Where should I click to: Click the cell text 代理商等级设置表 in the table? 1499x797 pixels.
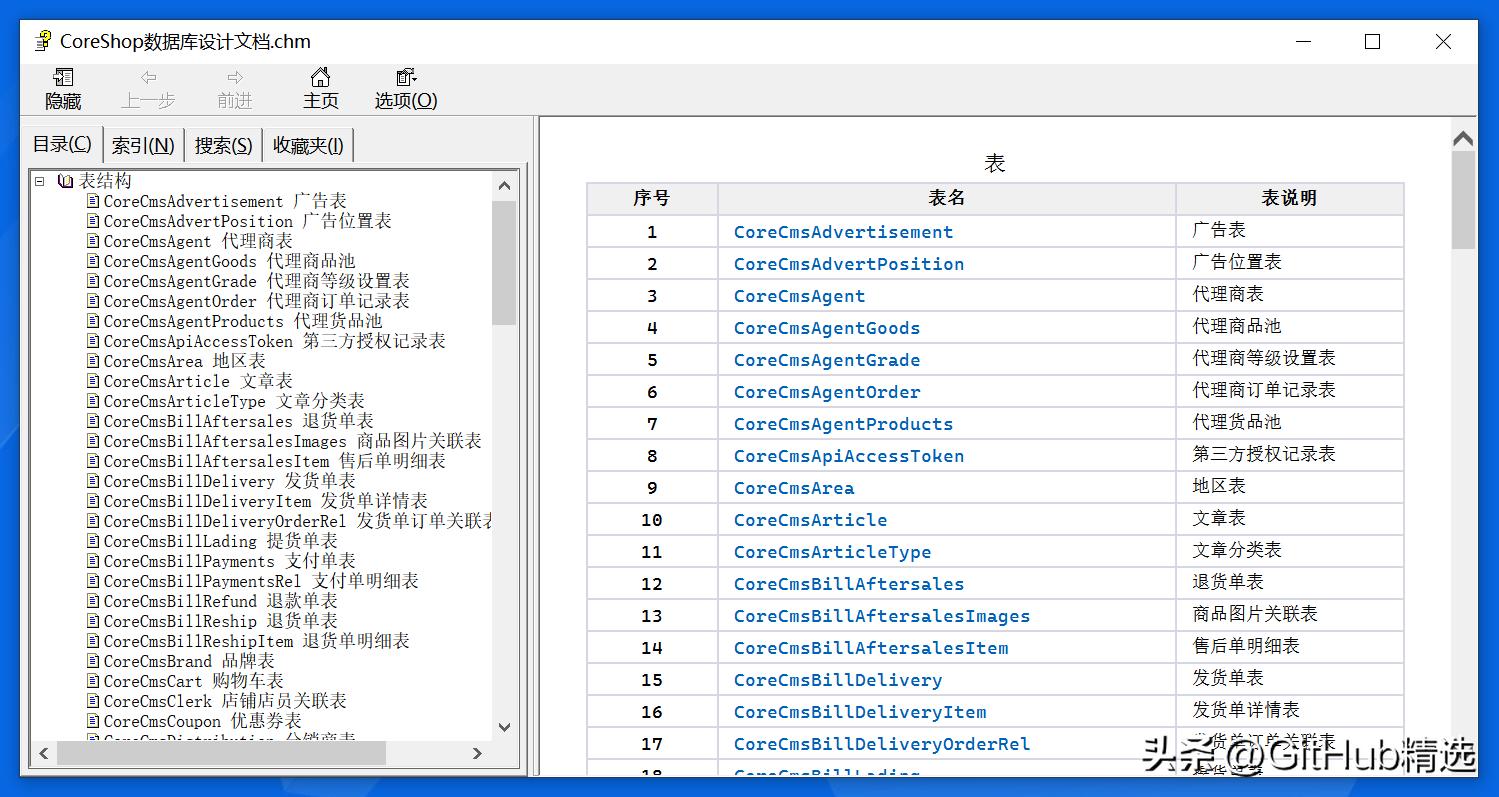tap(1264, 358)
